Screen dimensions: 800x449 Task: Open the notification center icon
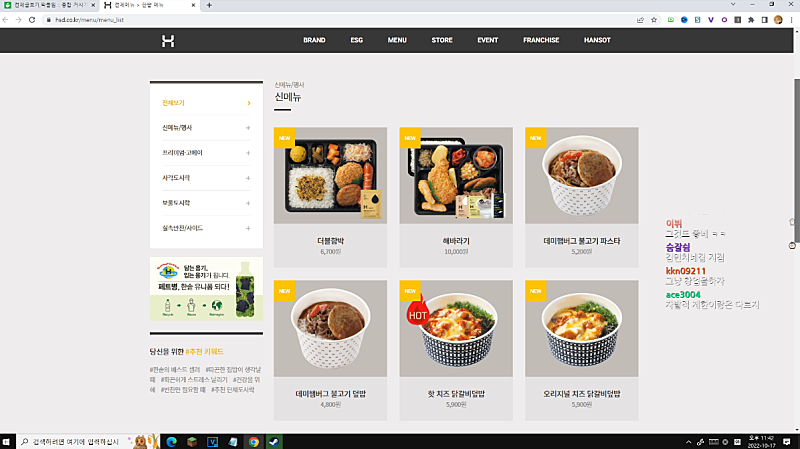click(x=787, y=442)
